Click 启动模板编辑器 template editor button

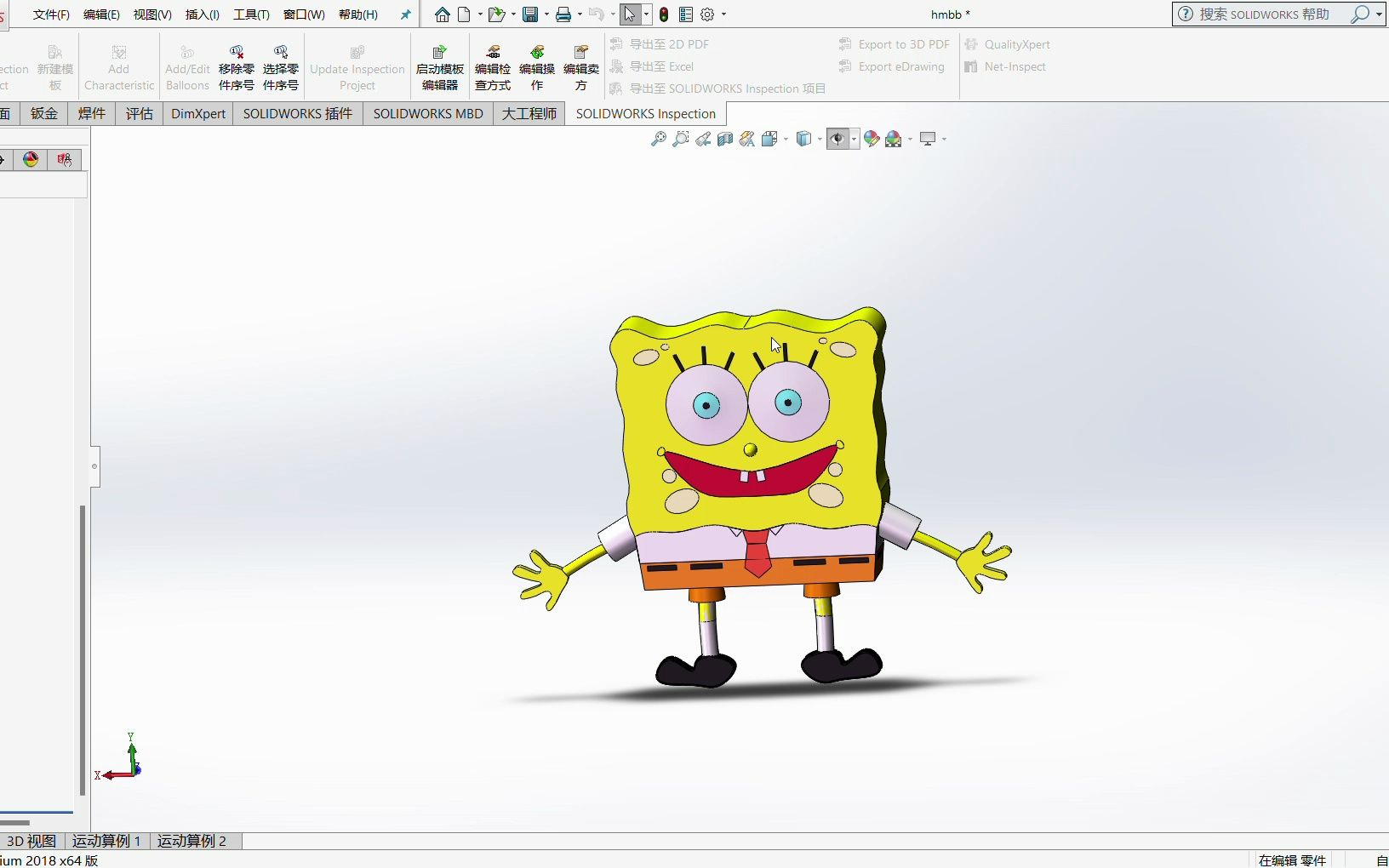tap(440, 67)
